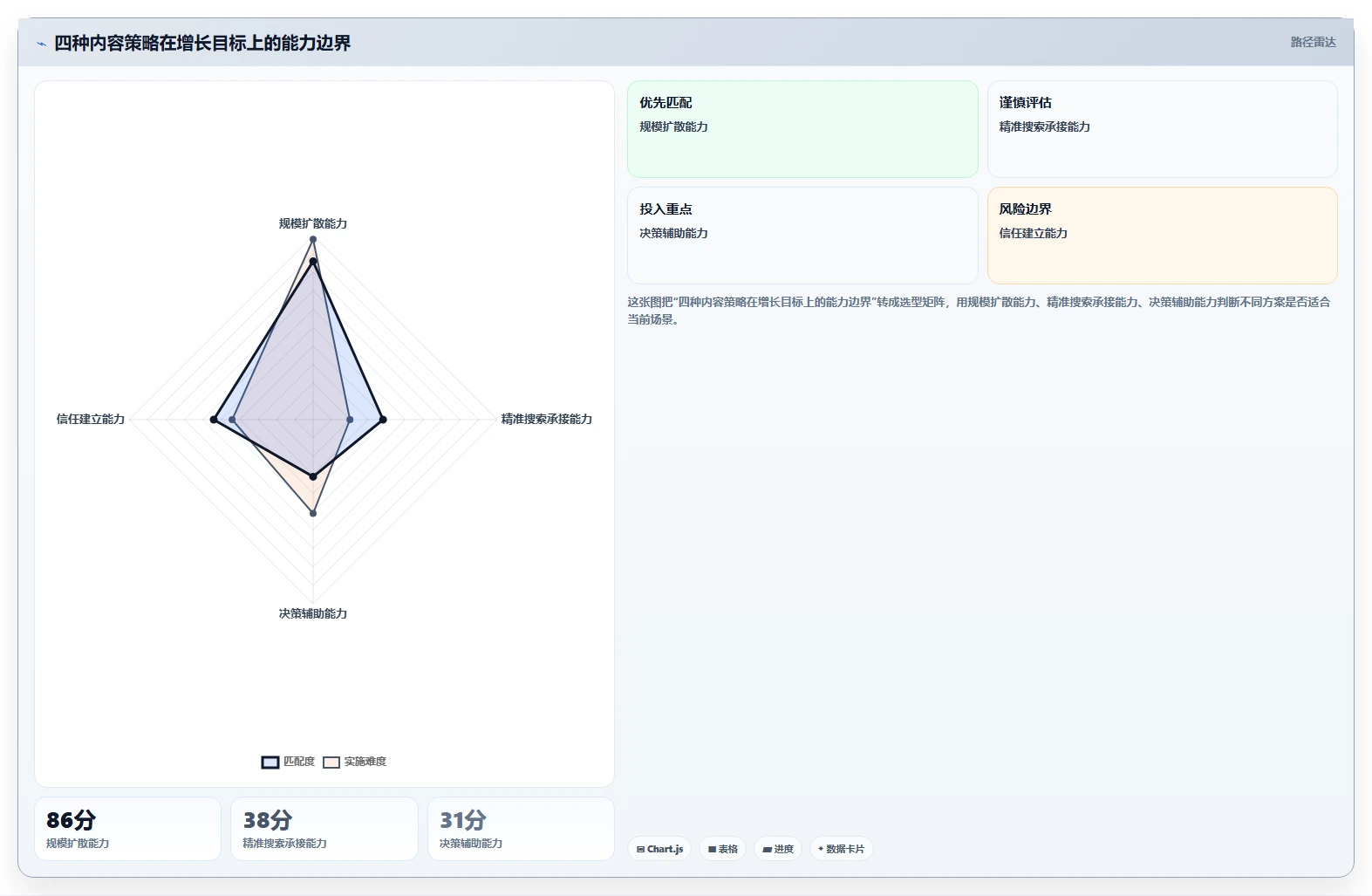Click 信任建立能力 text in the 风险边界 card
1372x896 pixels.
[1034, 233]
